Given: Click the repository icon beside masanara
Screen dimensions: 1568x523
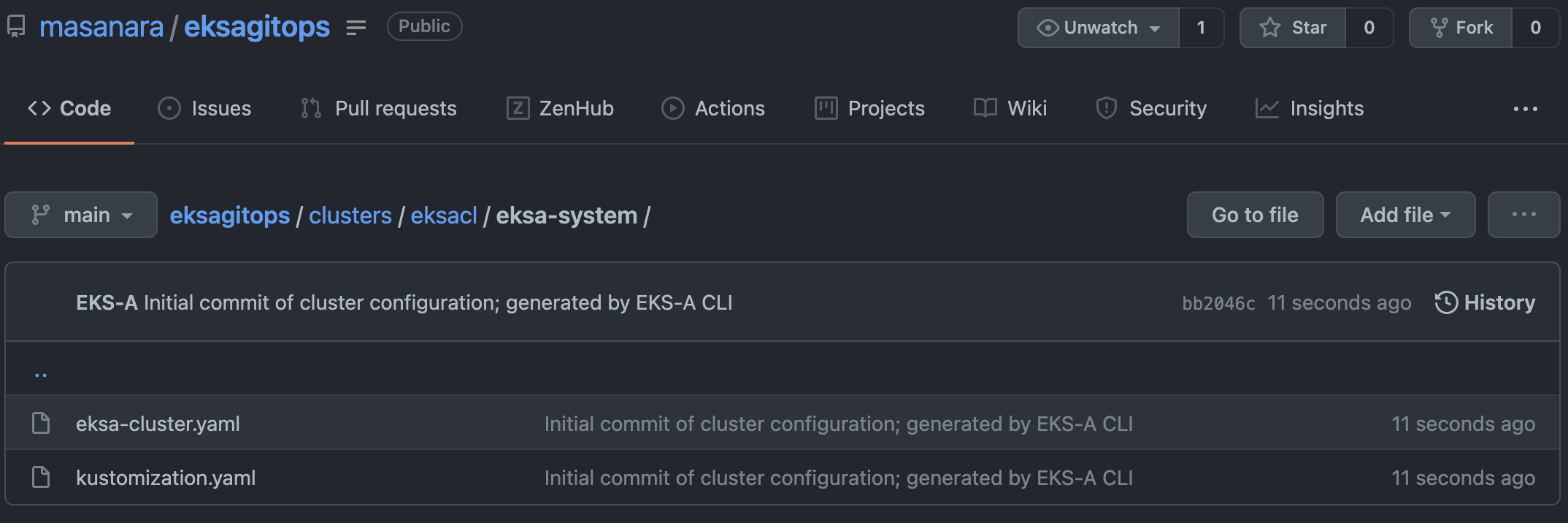Looking at the screenshot, I should click(x=16, y=27).
